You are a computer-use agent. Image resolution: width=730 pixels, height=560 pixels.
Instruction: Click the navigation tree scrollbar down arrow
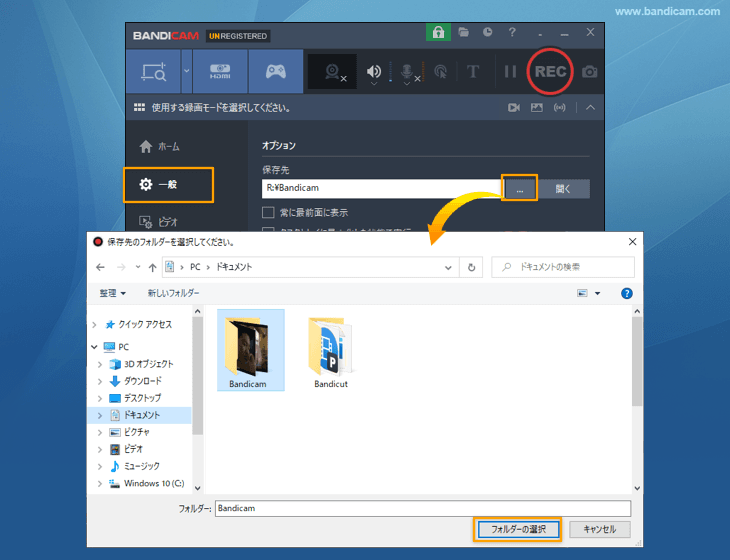click(x=197, y=488)
